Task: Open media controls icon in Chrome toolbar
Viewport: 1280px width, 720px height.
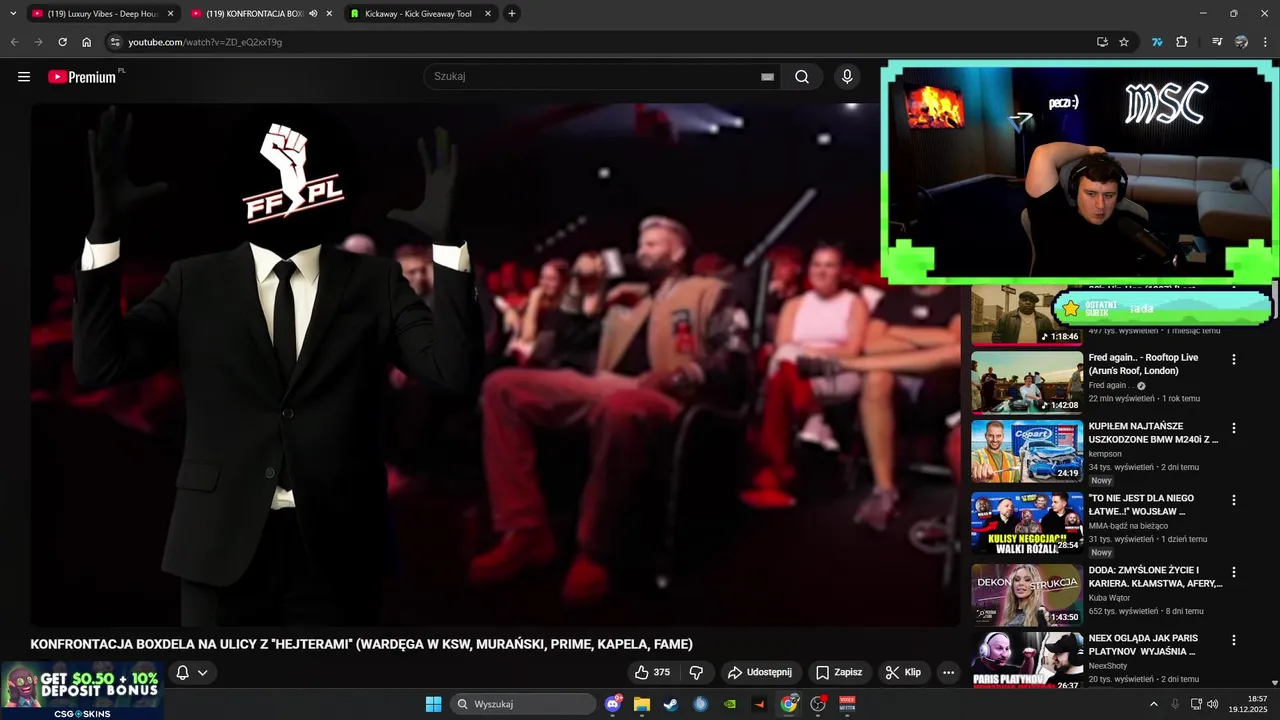Action: (x=1217, y=42)
